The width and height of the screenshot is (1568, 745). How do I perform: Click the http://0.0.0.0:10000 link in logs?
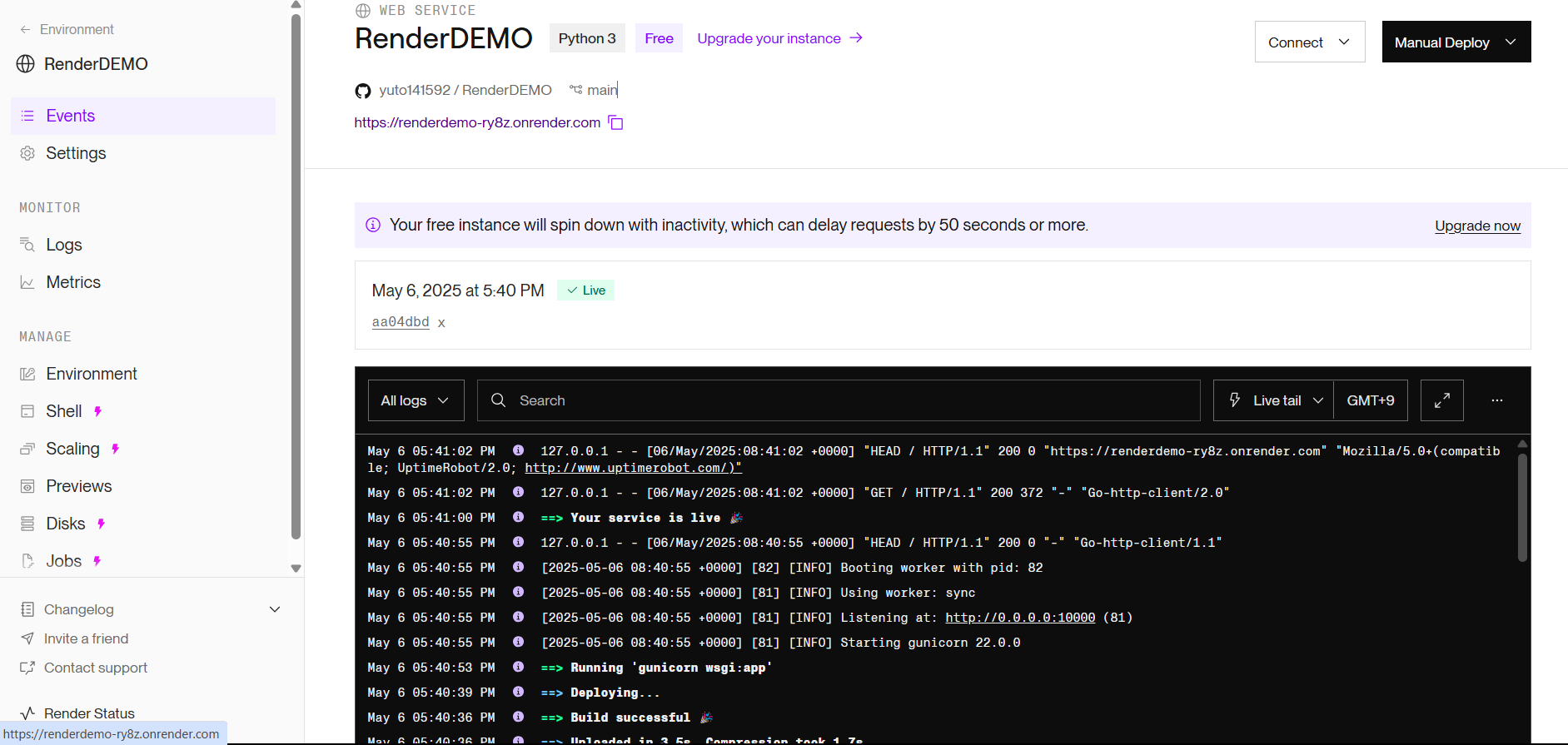click(1020, 618)
